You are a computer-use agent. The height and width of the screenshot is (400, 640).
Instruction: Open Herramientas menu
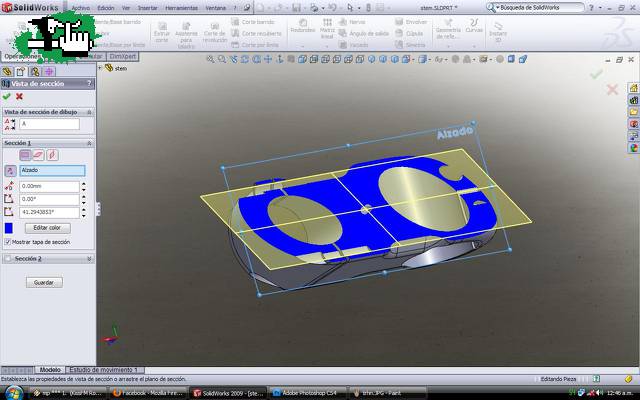[181, 8]
